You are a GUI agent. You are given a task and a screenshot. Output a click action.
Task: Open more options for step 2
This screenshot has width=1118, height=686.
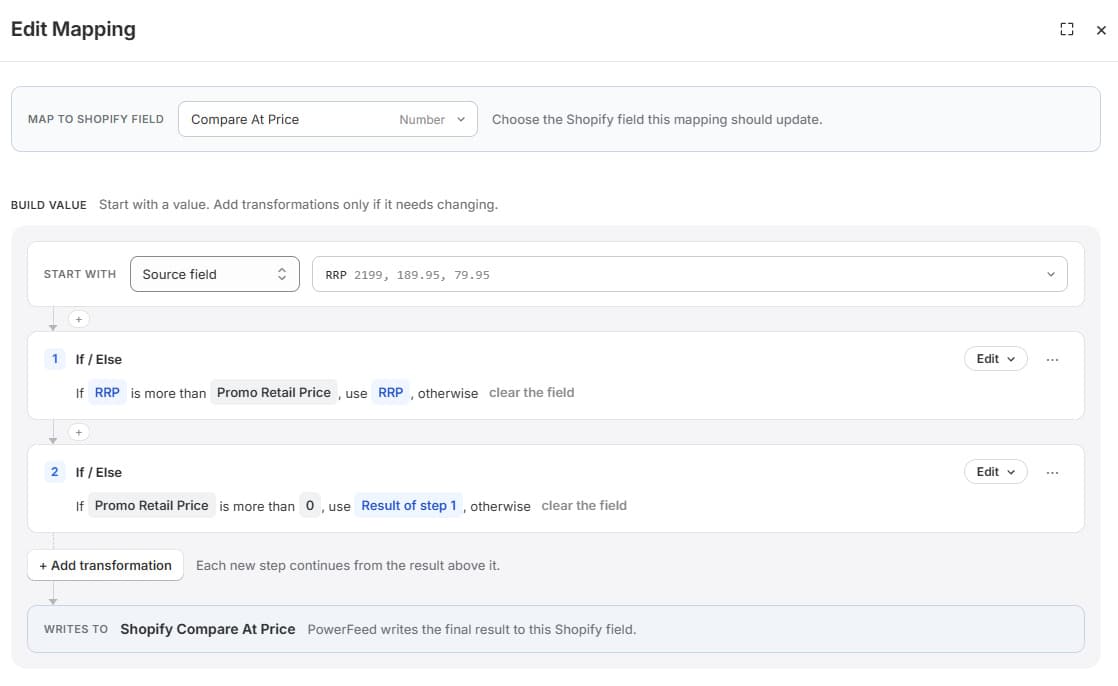[1052, 472]
